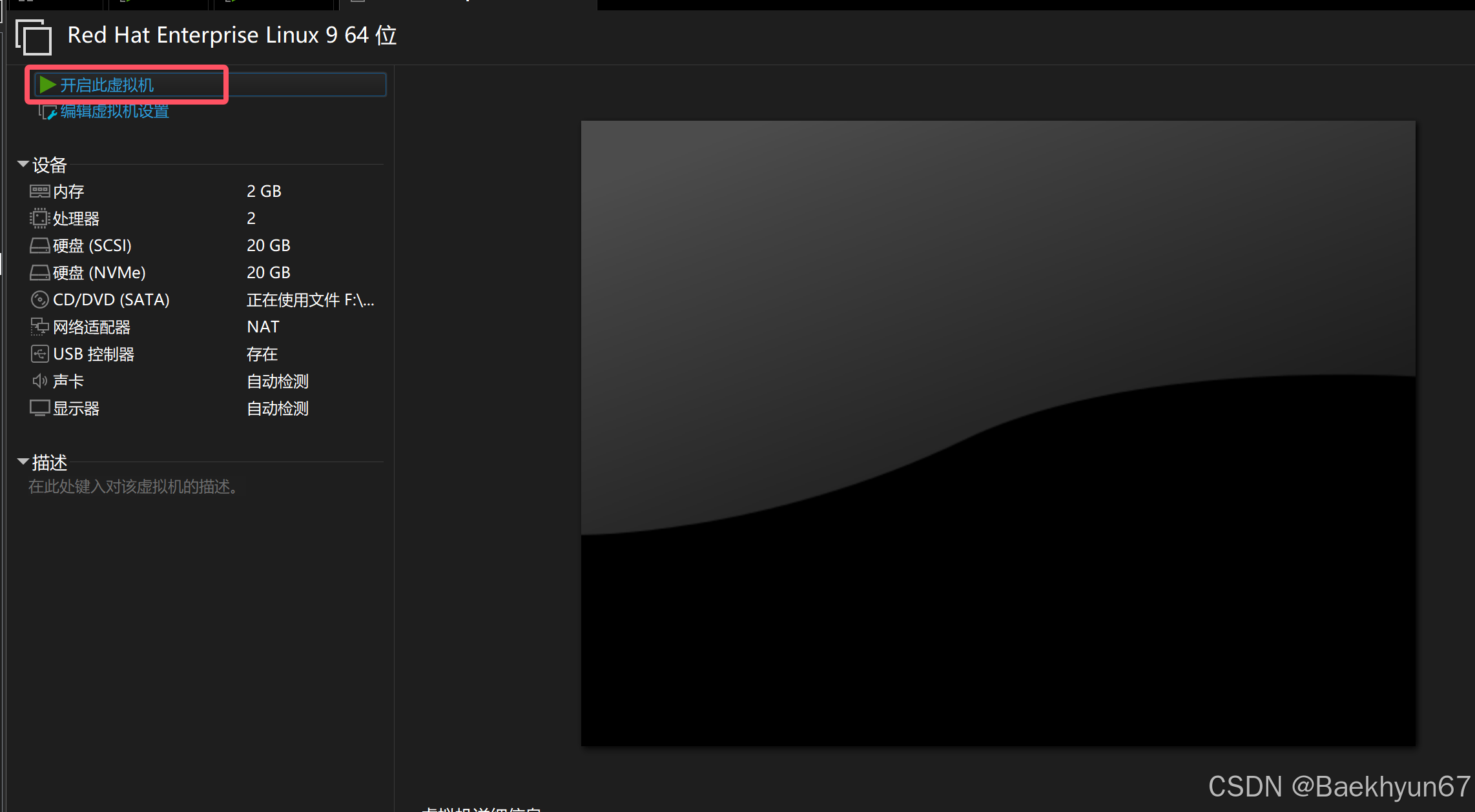Image resolution: width=1475 pixels, height=812 pixels.
Task: Open 编辑虚拟机设置 settings link
Action: (x=114, y=112)
